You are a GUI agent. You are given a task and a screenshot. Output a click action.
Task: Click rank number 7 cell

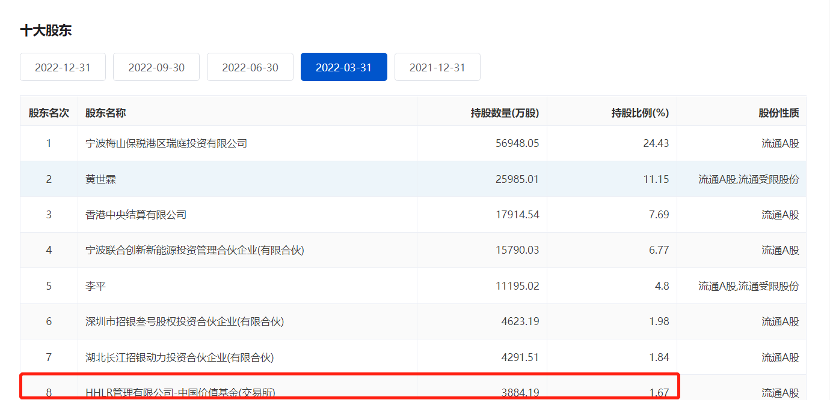pos(49,357)
